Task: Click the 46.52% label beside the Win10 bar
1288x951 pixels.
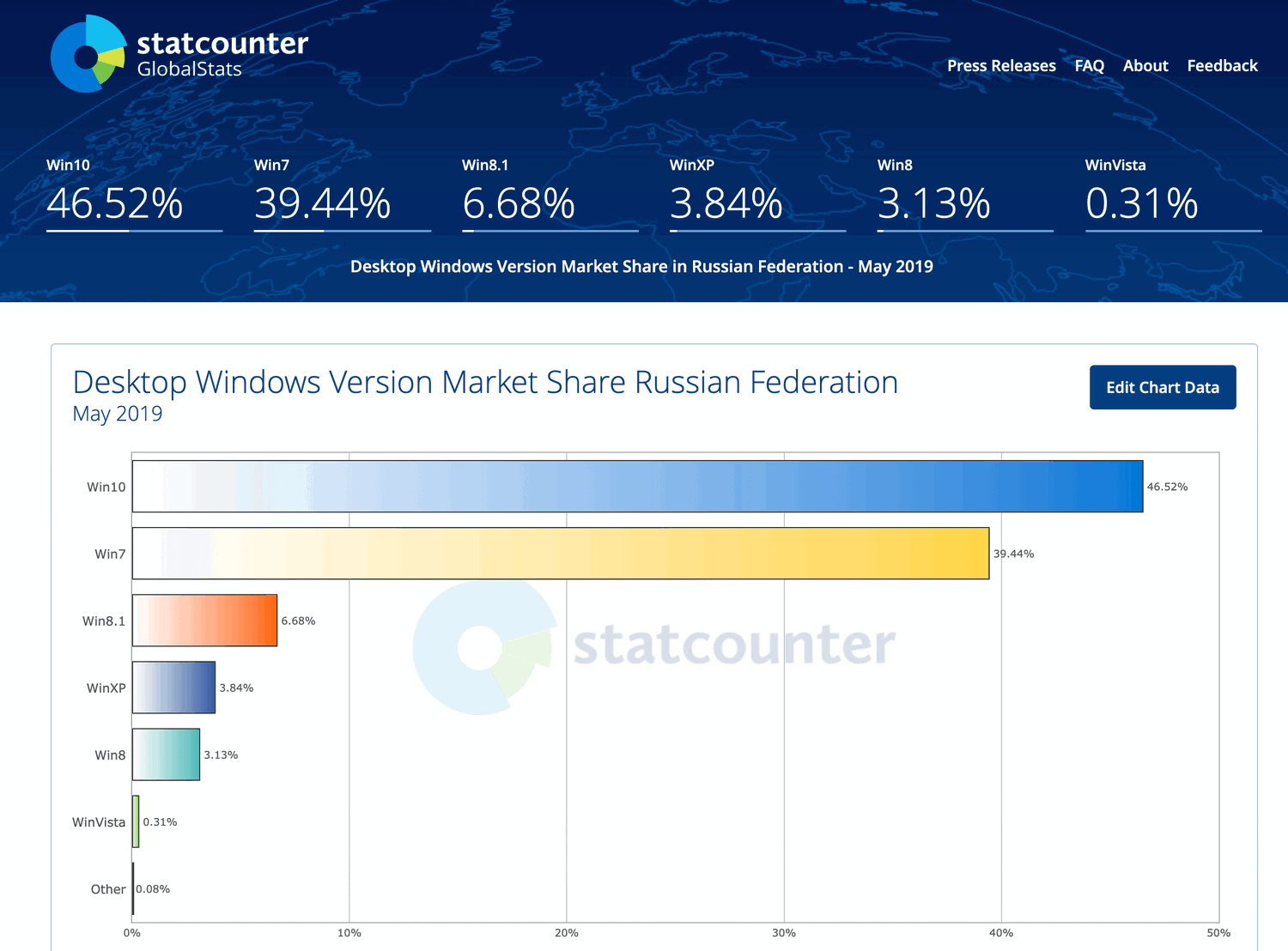Action: [1167, 486]
